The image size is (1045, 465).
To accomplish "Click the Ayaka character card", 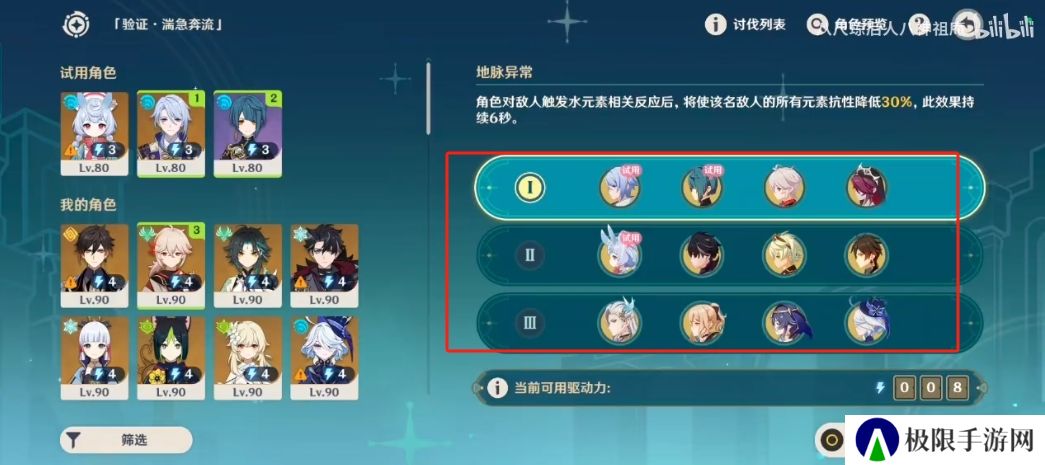I will [94, 358].
